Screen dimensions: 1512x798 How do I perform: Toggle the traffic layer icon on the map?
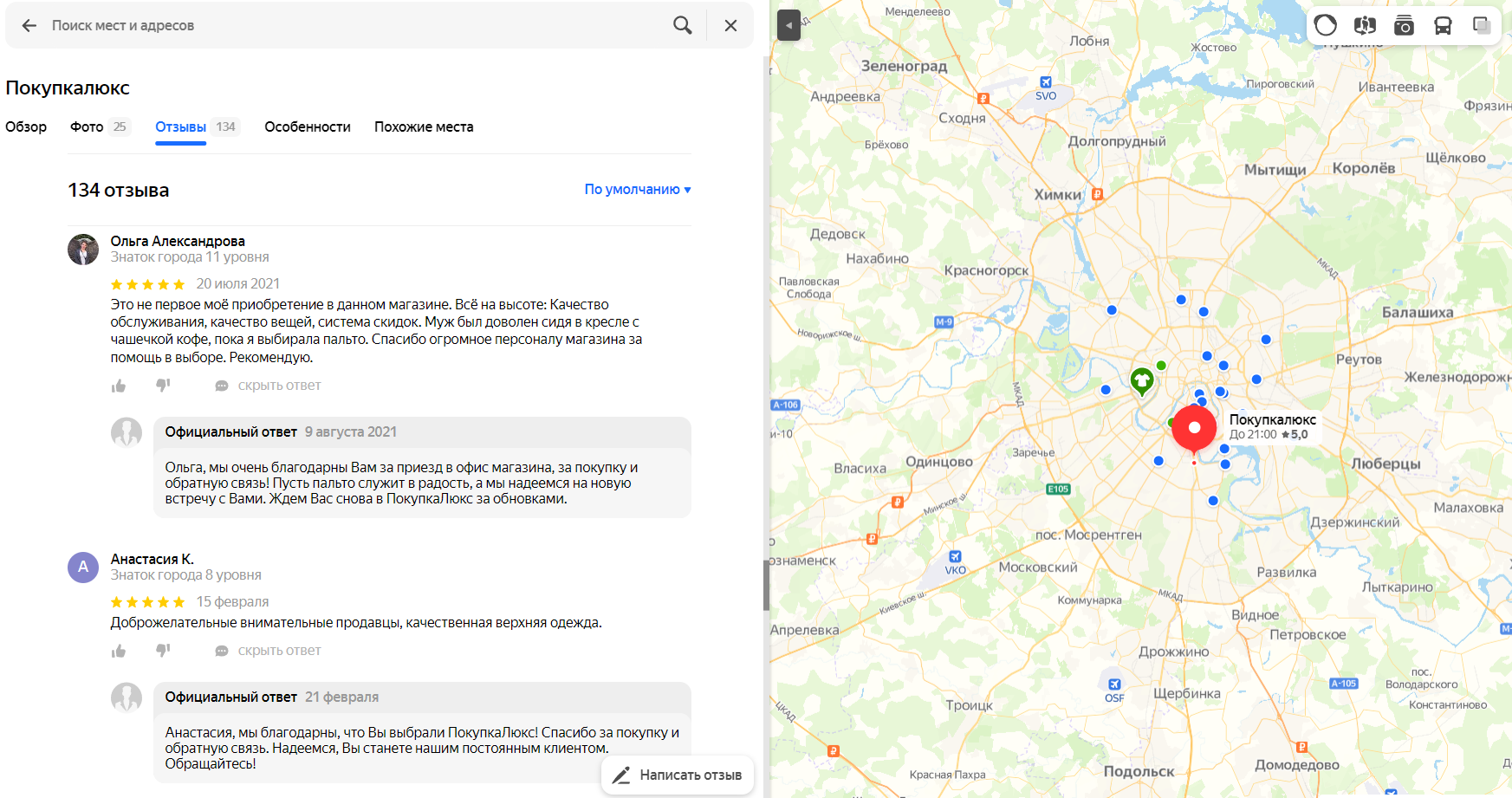point(1326,25)
